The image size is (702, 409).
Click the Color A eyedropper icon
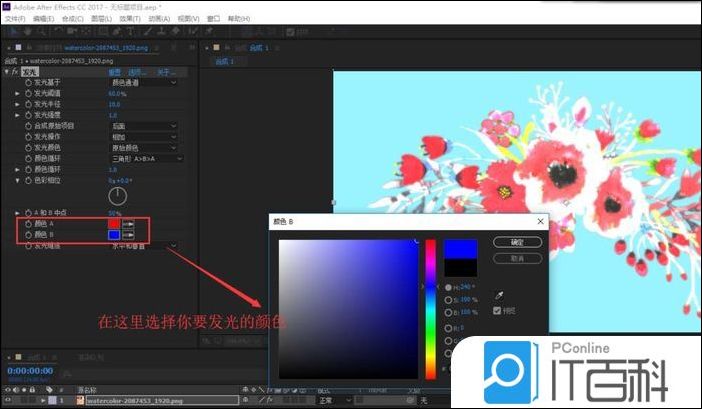coord(128,224)
